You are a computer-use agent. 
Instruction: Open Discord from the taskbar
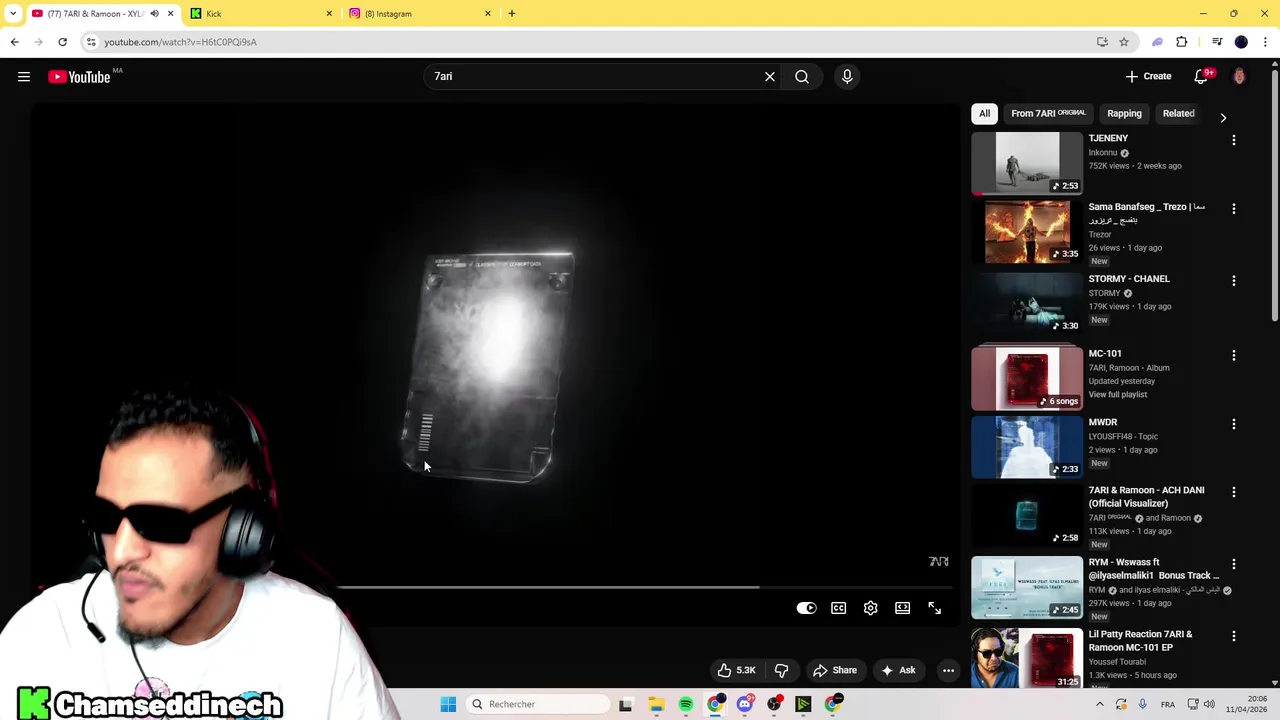(745, 704)
